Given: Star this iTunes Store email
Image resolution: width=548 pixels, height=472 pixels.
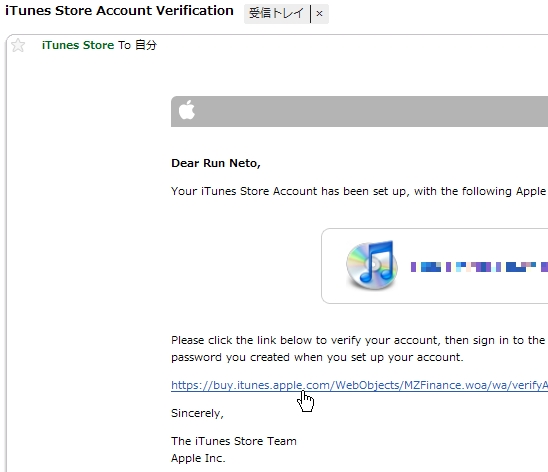Looking at the screenshot, I should [x=18, y=45].
